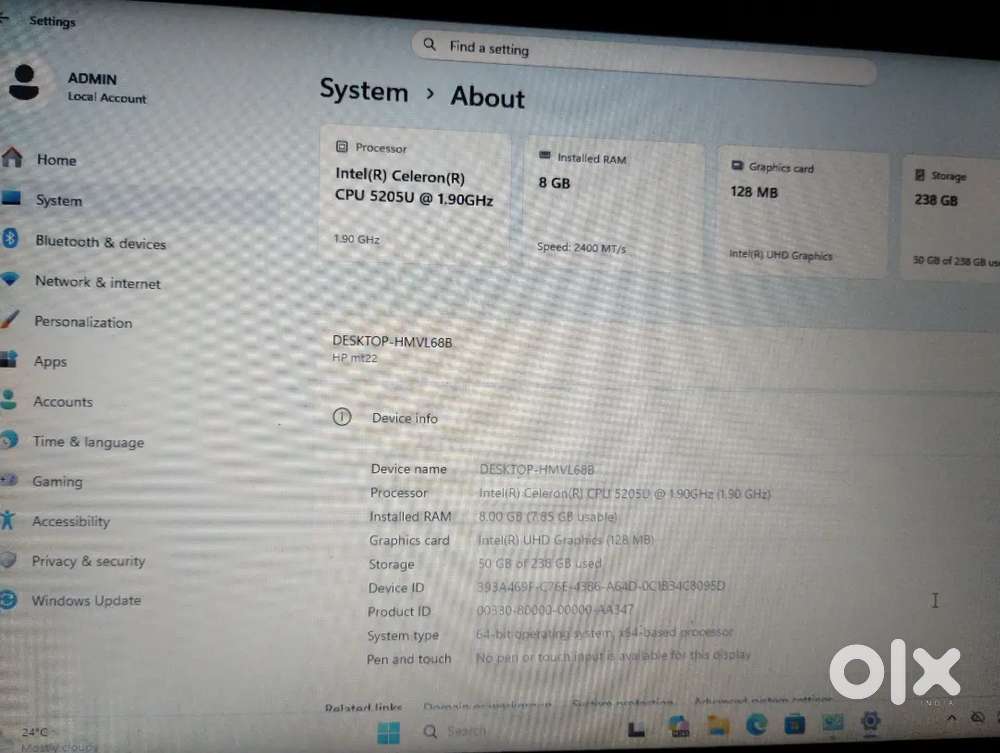Click the Installed RAM memory icon
Image resolution: width=1000 pixels, height=753 pixels.
tap(545, 155)
